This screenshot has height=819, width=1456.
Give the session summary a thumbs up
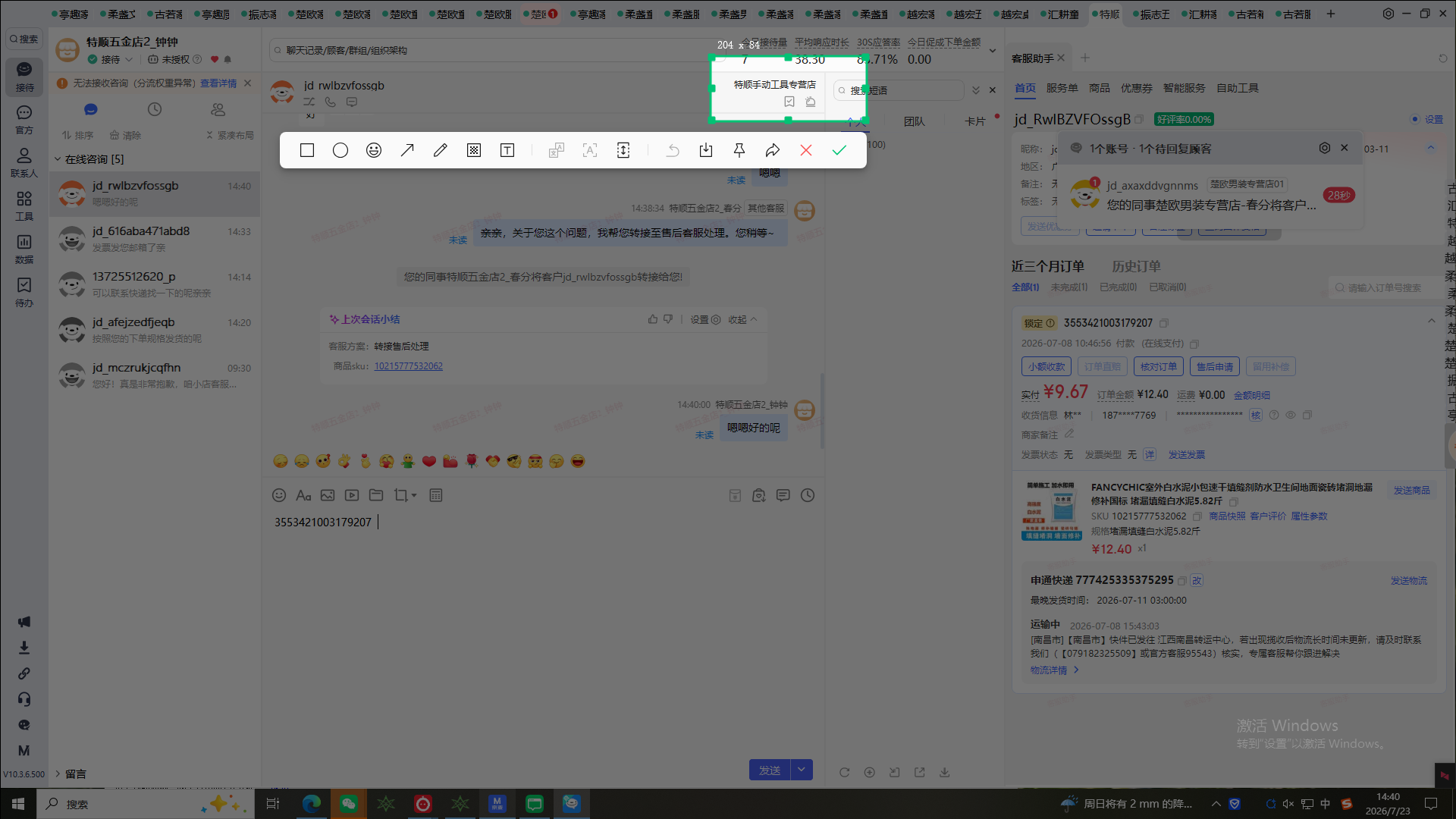653,319
